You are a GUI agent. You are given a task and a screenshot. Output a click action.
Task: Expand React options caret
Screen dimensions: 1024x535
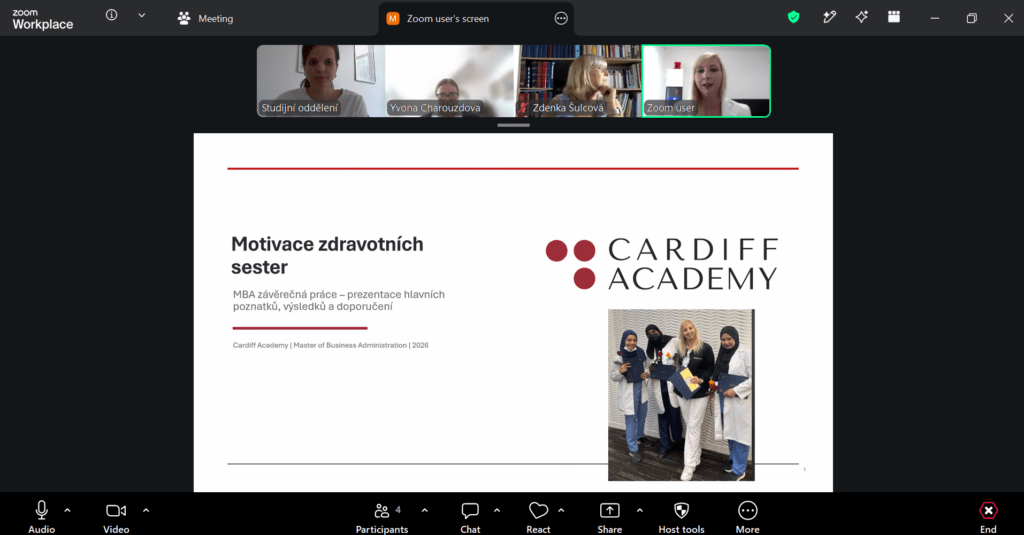561,511
